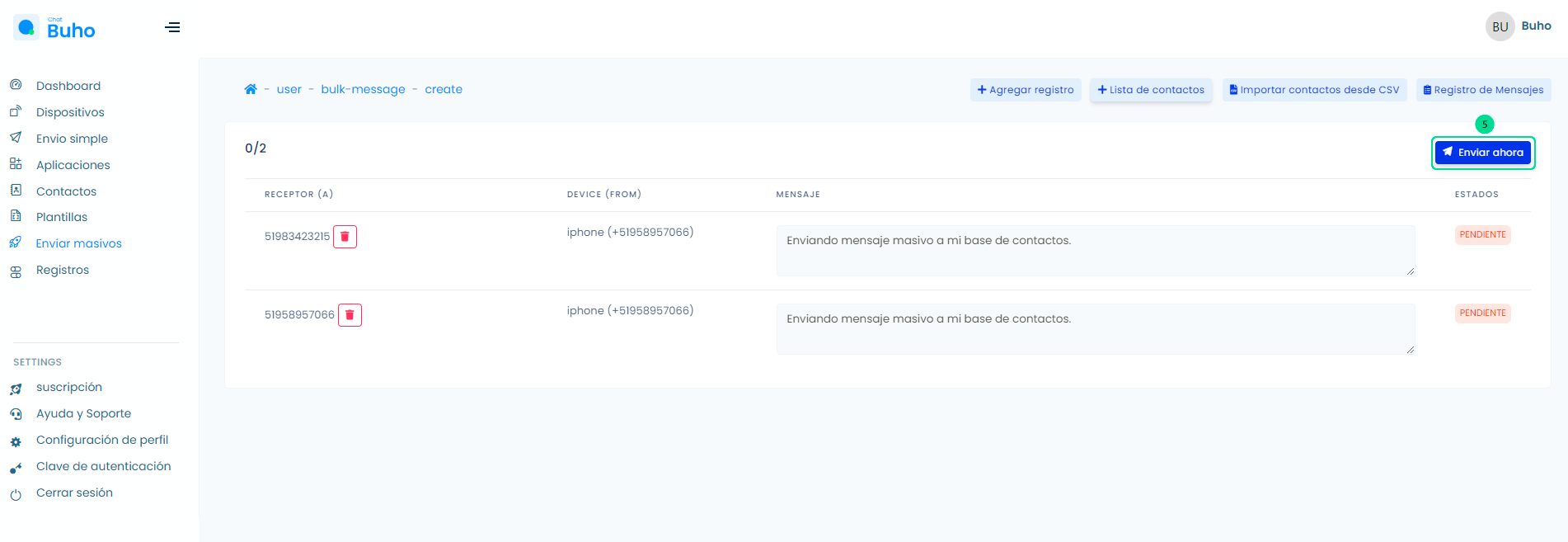1568x542 pixels.
Task: Delete recipient 51983423215 with trash icon
Action: (x=345, y=237)
